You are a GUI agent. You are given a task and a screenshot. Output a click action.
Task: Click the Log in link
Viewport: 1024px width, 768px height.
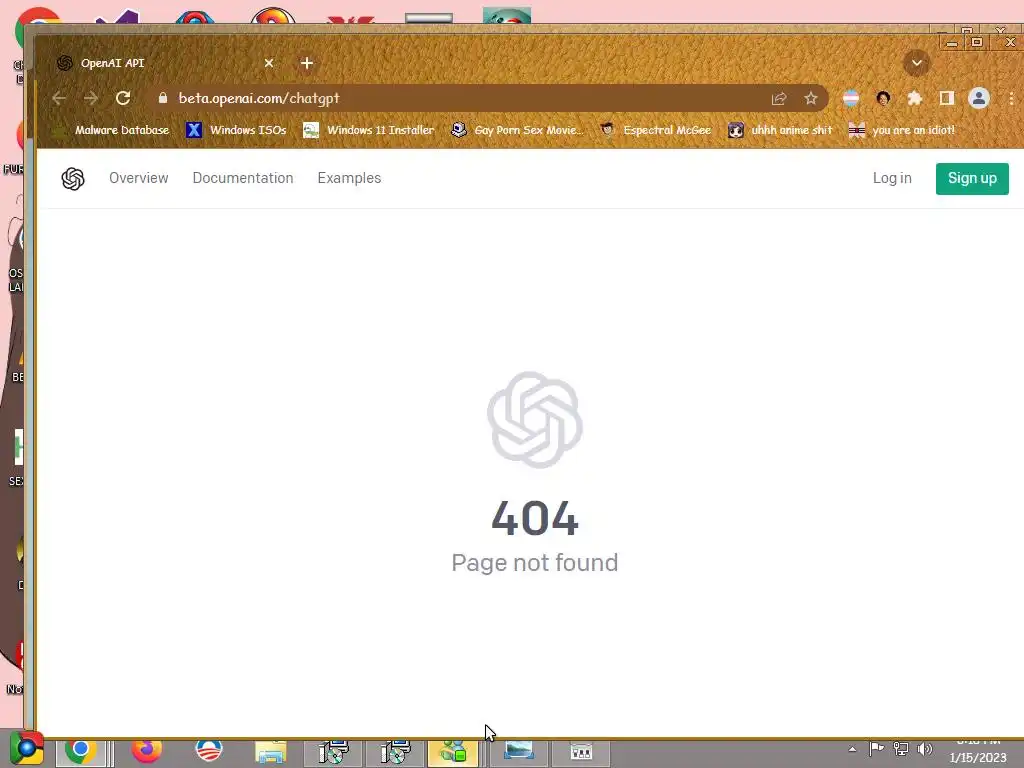(x=892, y=178)
